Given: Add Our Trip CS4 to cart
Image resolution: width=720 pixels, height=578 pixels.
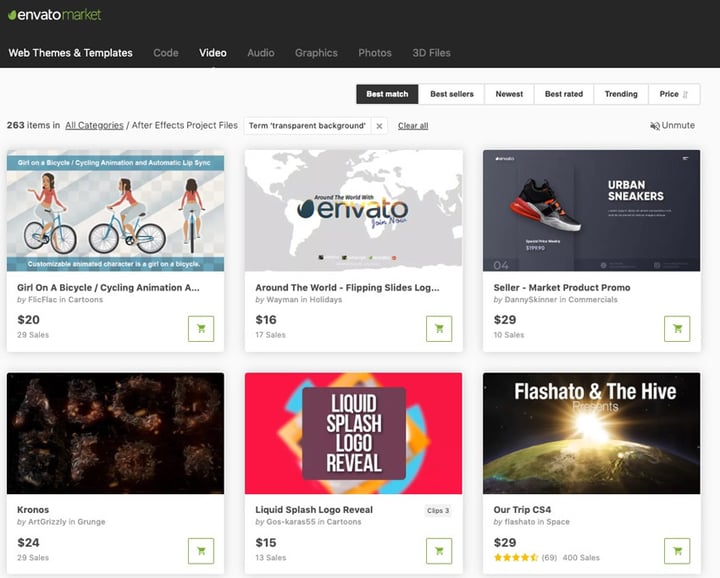Looking at the screenshot, I should coord(677,551).
